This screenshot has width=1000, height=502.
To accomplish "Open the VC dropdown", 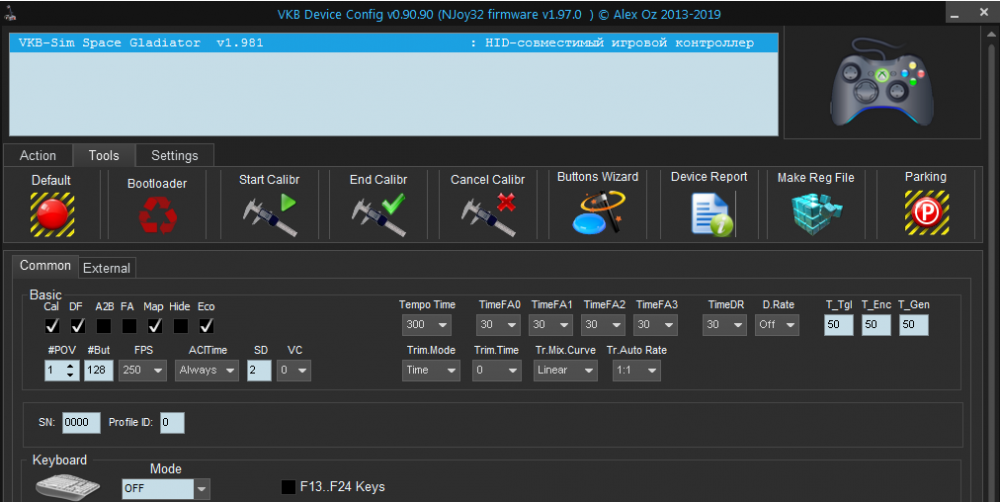I will coord(294,370).
